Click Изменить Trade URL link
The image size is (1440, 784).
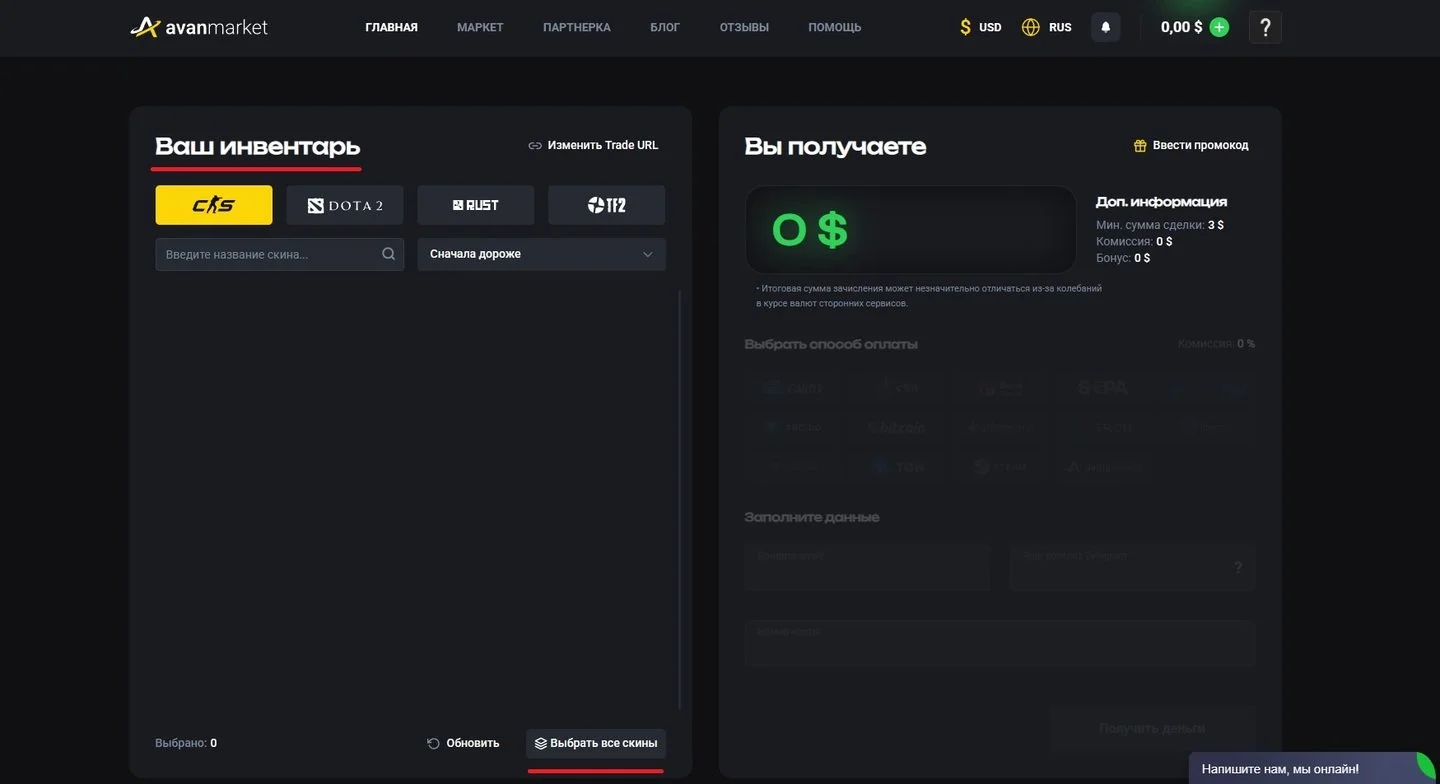tap(593, 145)
